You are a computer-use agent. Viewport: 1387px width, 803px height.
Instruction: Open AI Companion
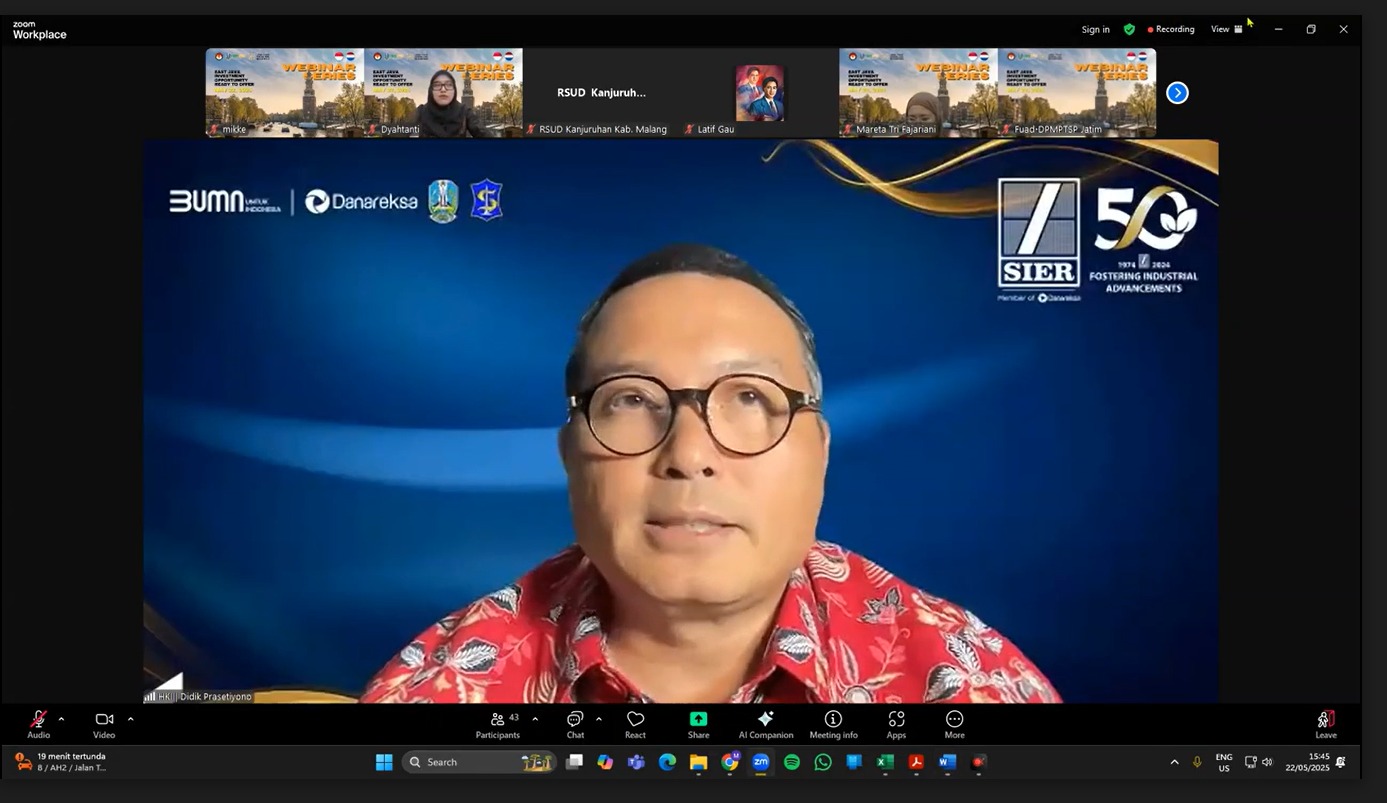[x=765, y=723]
